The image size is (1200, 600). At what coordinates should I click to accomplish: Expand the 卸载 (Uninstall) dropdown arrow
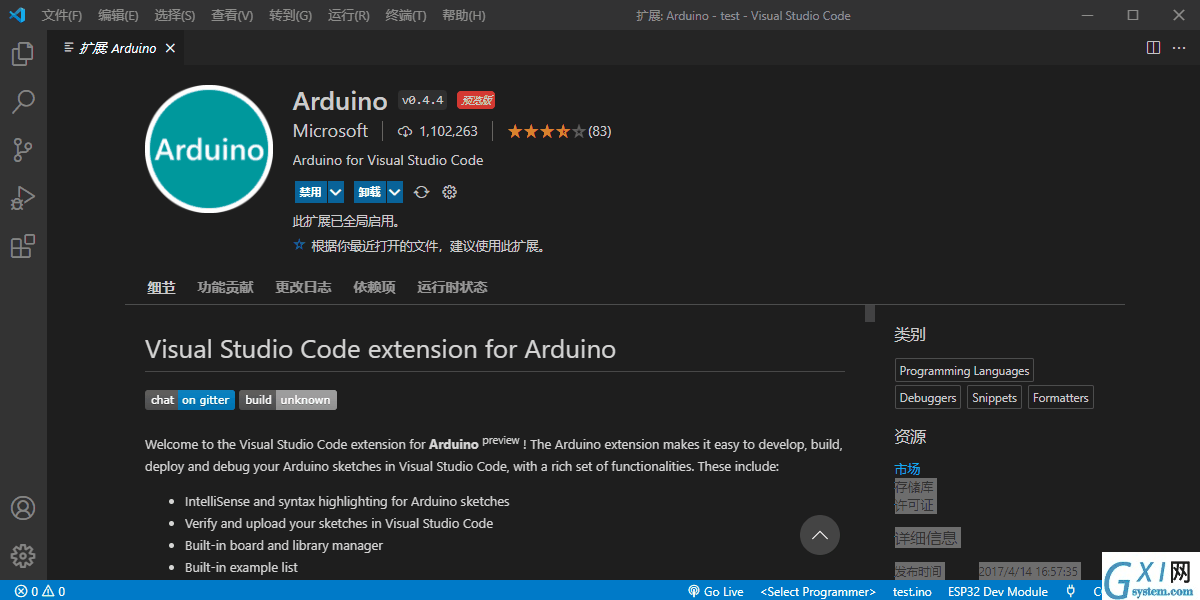pyautogui.click(x=395, y=192)
